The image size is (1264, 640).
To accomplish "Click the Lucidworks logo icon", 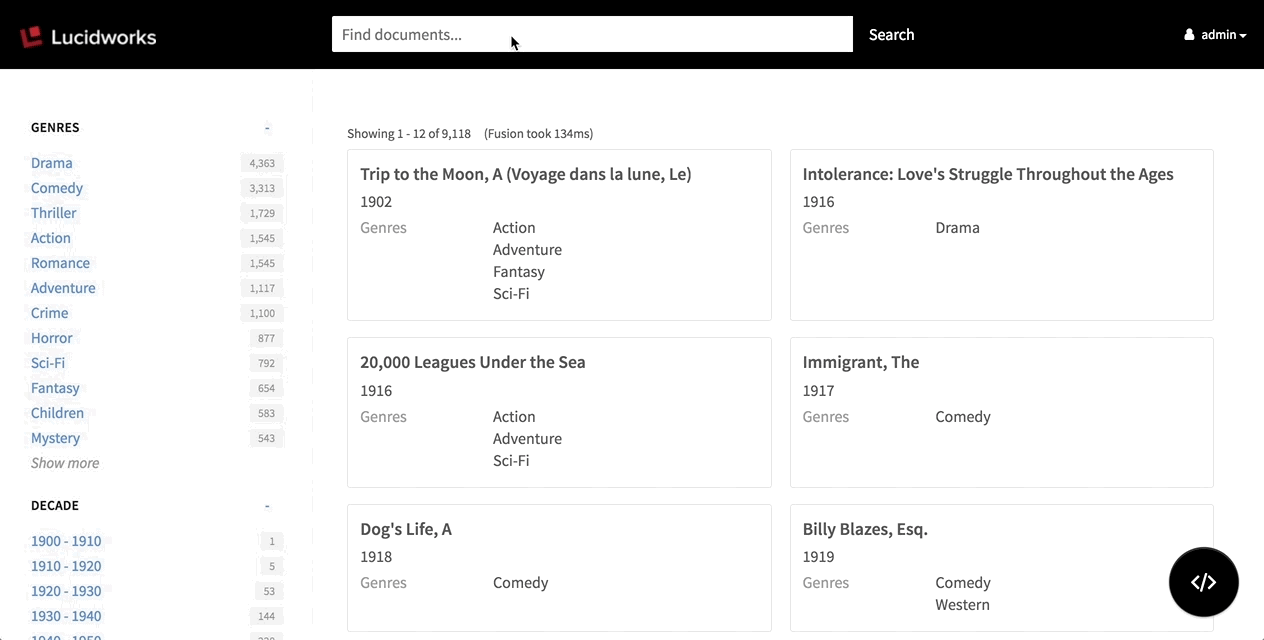I will point(32,36).
